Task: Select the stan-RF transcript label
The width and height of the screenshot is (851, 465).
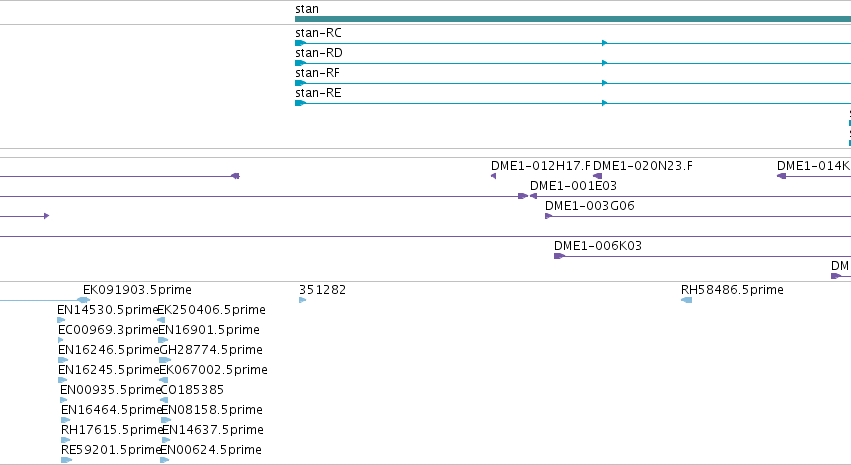Action: pyautogui.click(x=317, y=73)
